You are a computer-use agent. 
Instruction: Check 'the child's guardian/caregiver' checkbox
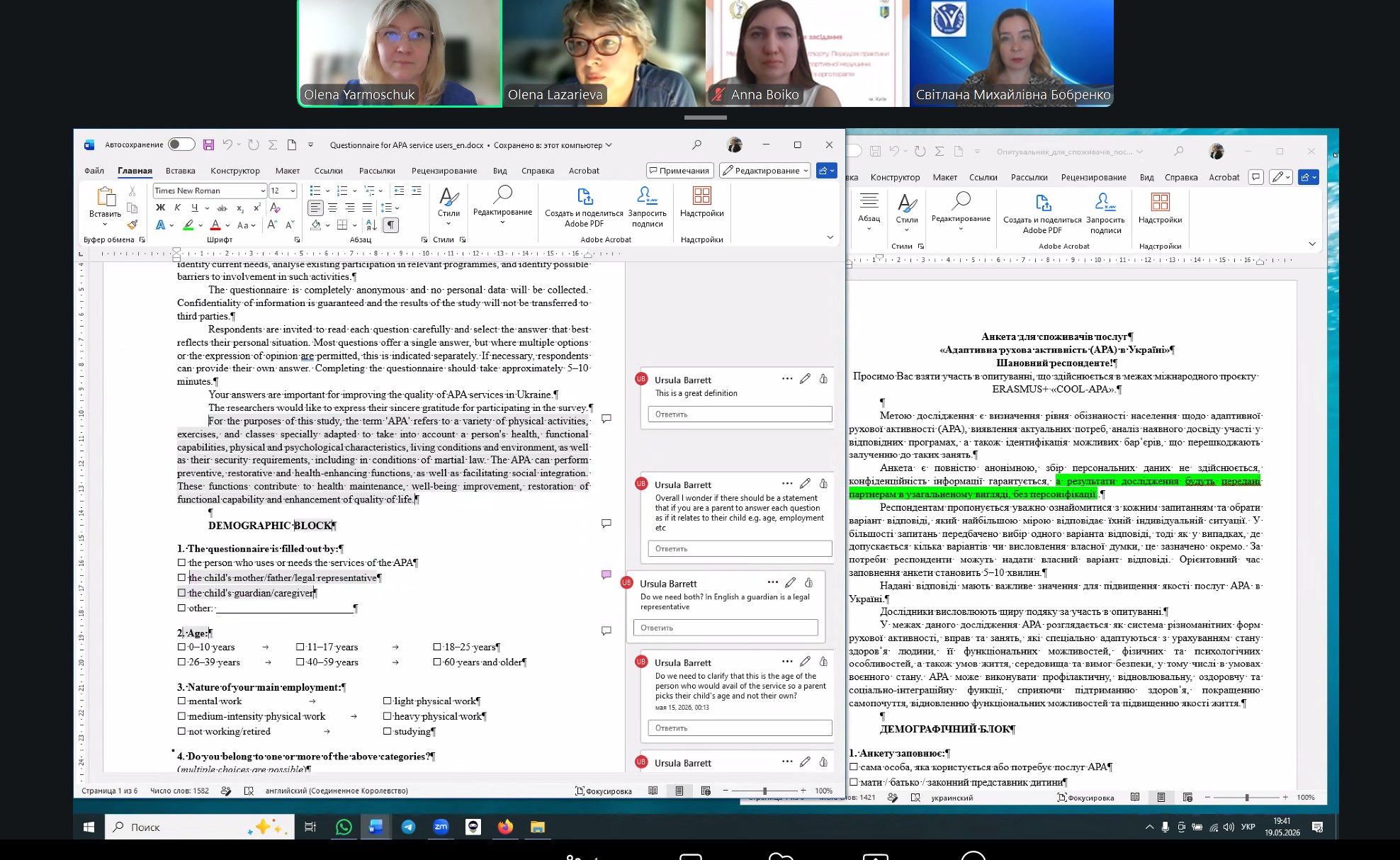pos(181,593)
